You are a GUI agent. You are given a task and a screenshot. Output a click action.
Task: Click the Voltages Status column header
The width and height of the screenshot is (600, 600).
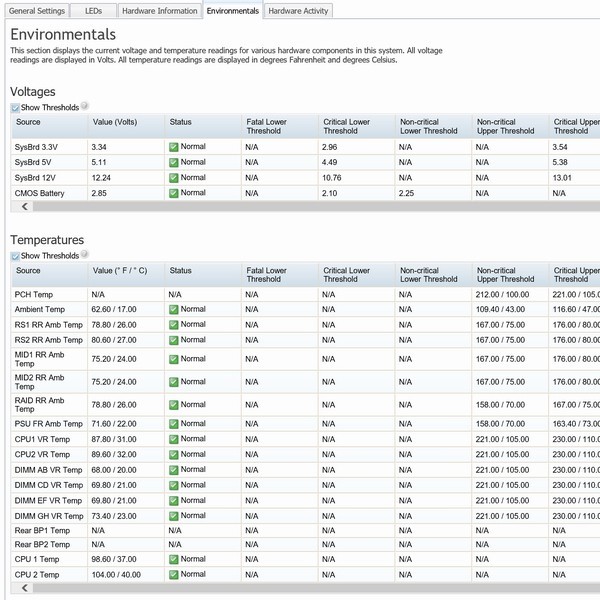click(203, 126)
